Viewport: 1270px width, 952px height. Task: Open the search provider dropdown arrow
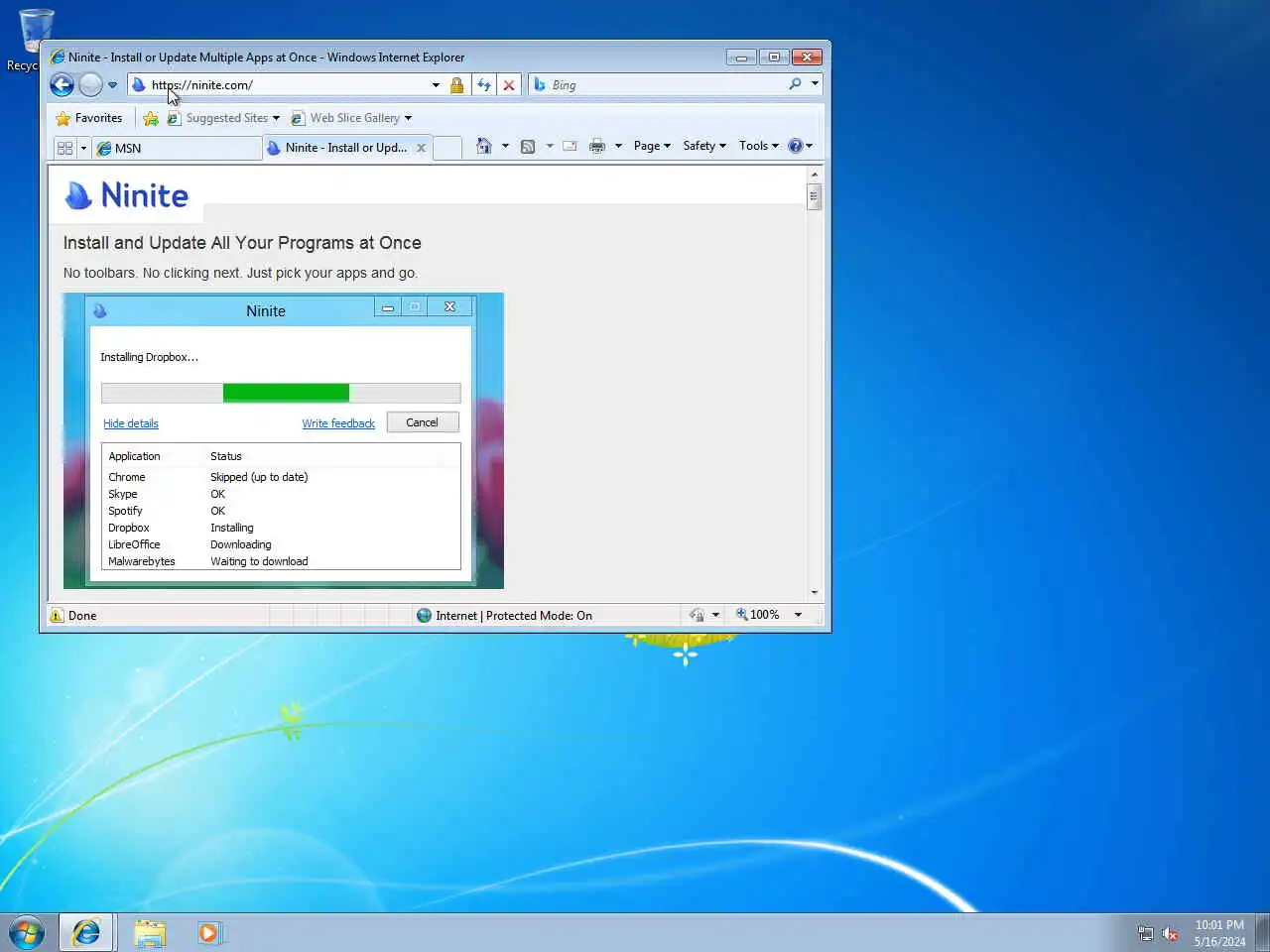815,84
